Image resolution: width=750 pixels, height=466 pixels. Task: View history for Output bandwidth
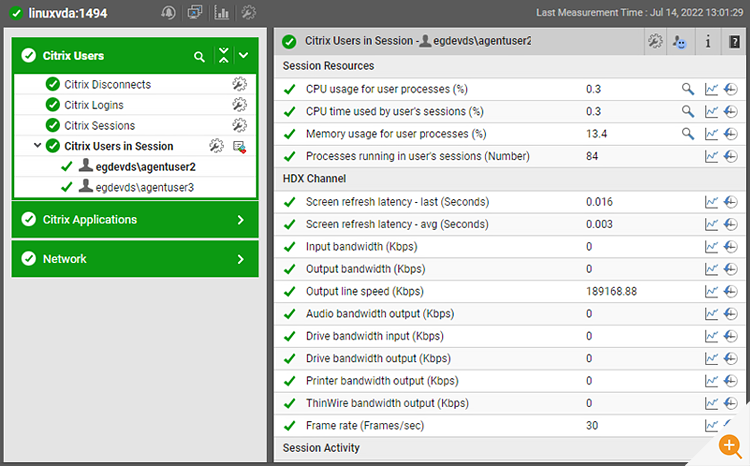(730, 269)
